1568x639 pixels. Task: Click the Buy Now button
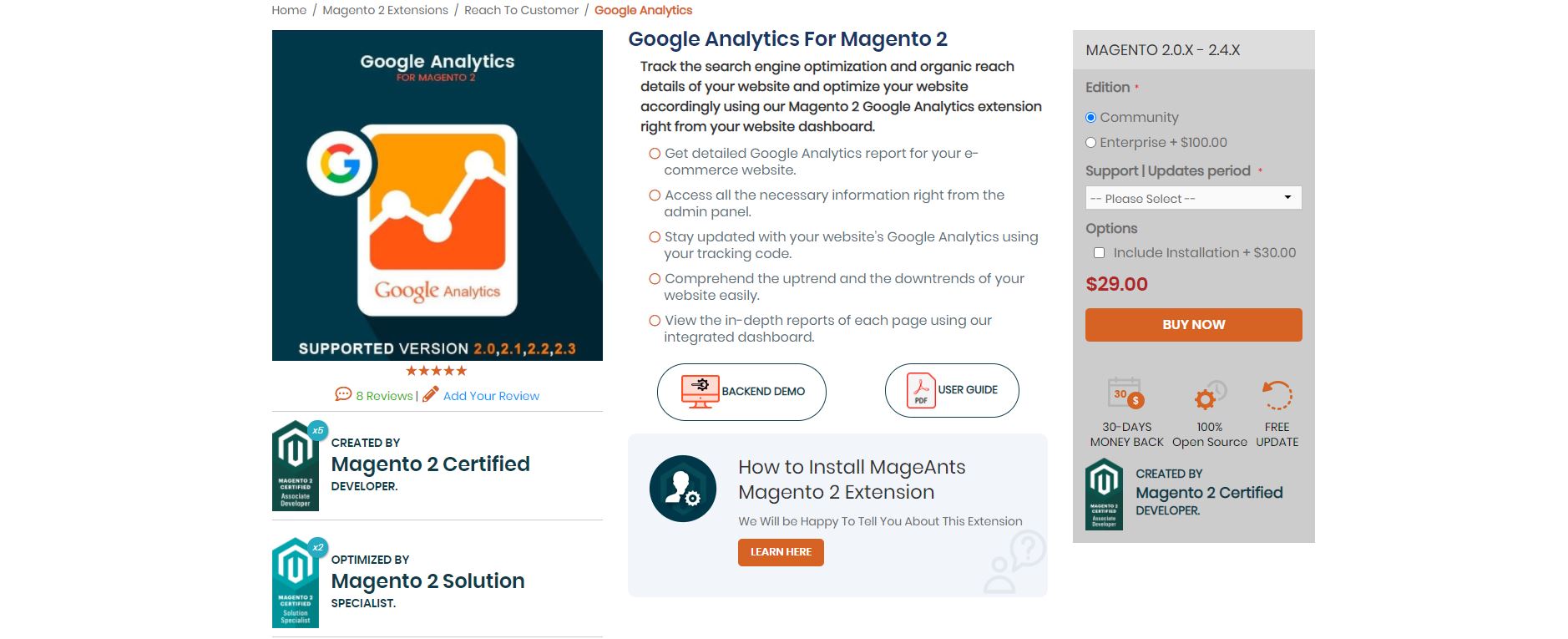pos(1193,325)
